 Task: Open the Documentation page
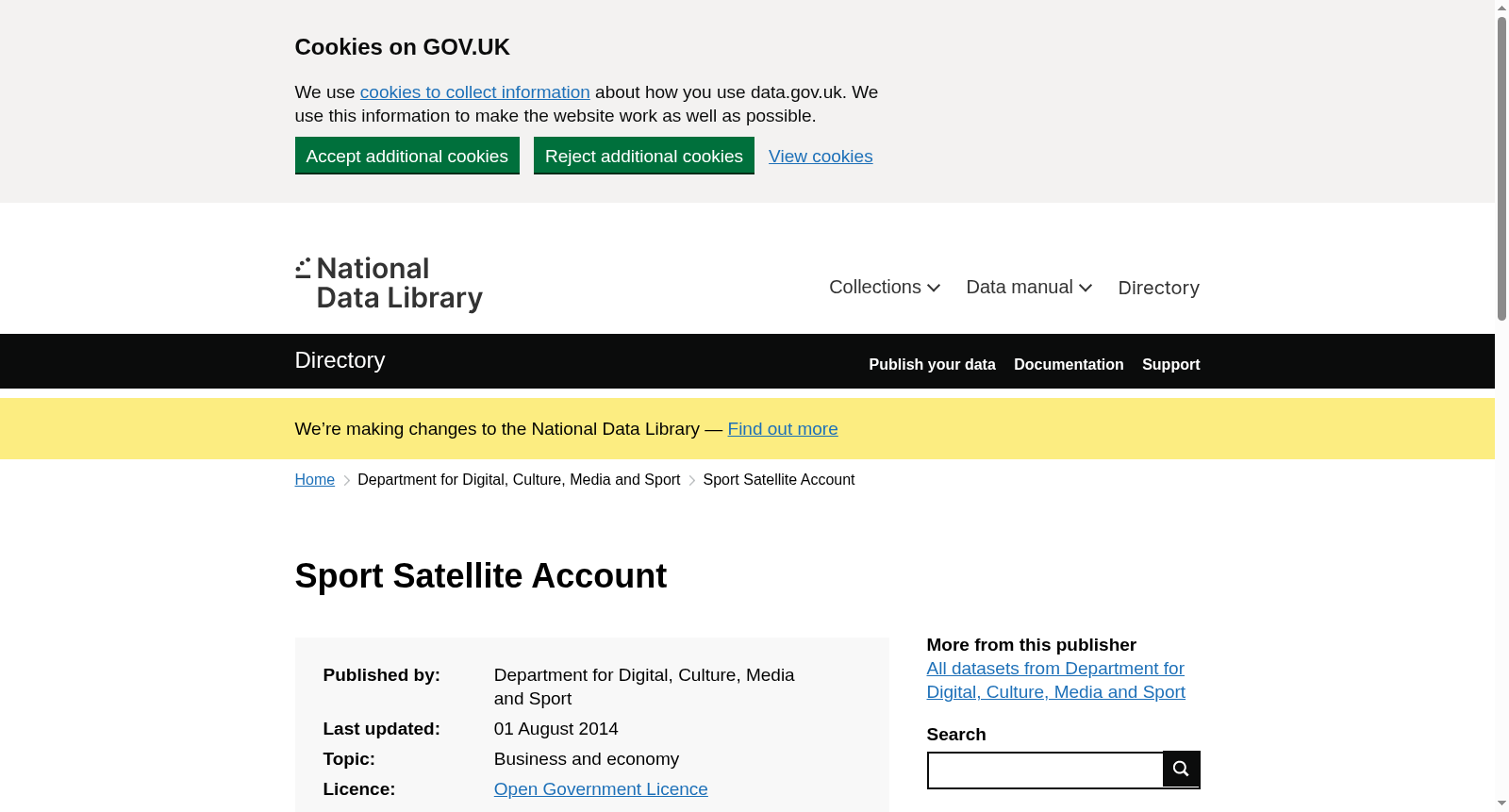click(1069, 364)
